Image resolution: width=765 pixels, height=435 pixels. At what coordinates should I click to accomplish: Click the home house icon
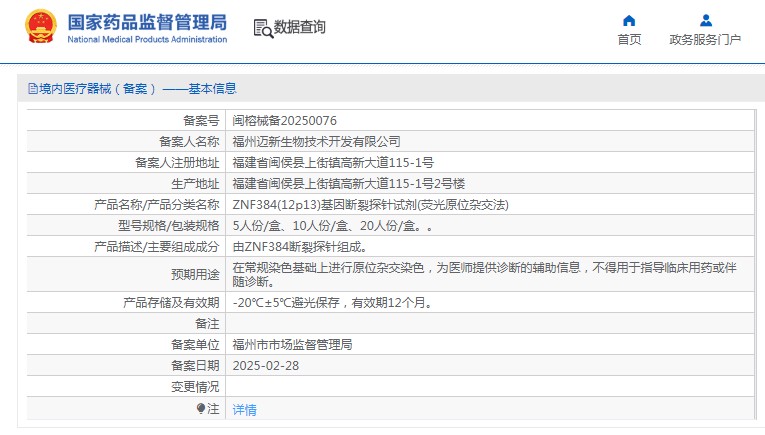click(629, 20)
